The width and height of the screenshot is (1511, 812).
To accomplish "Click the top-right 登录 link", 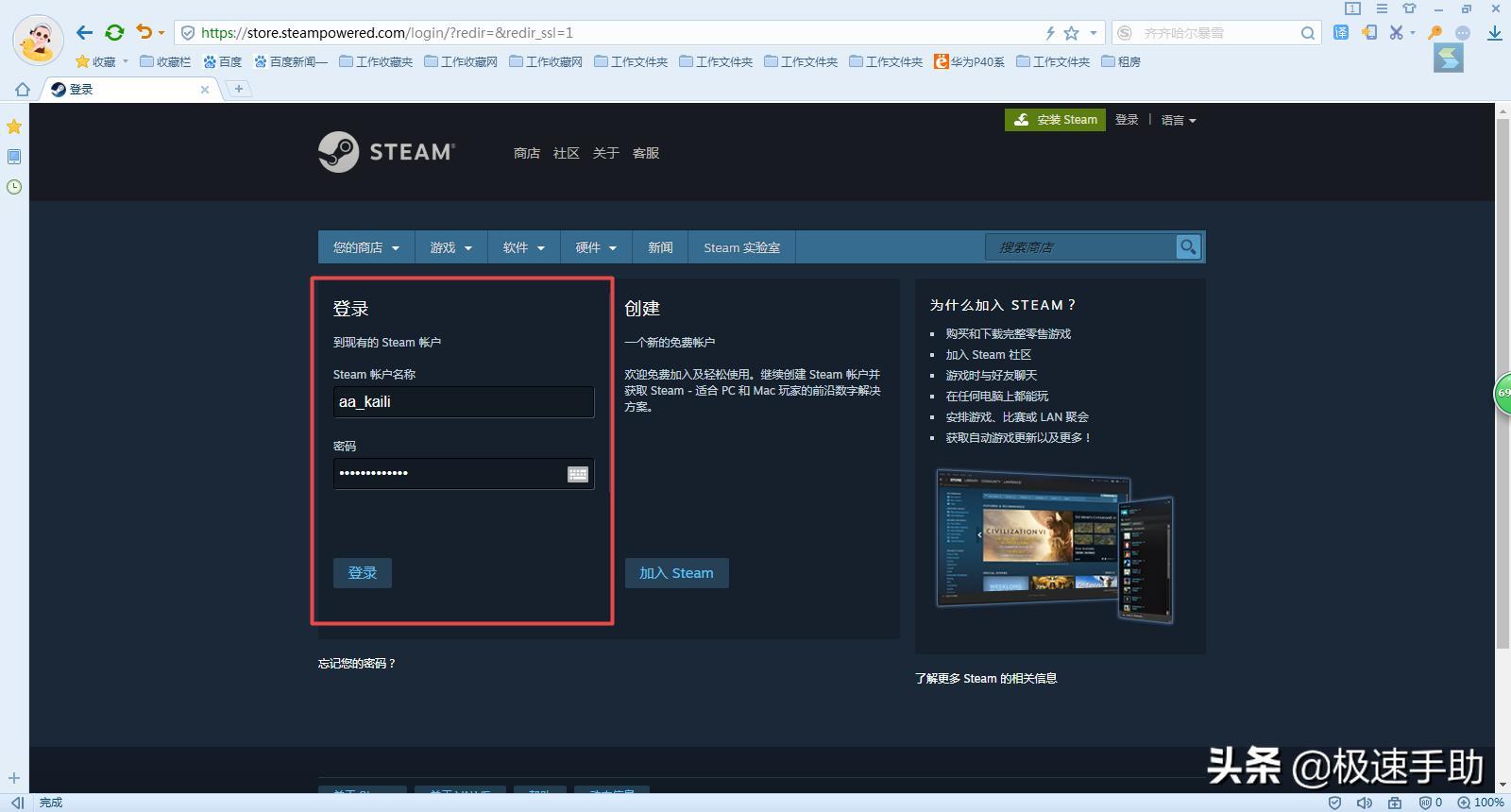I will [1127, 120].
